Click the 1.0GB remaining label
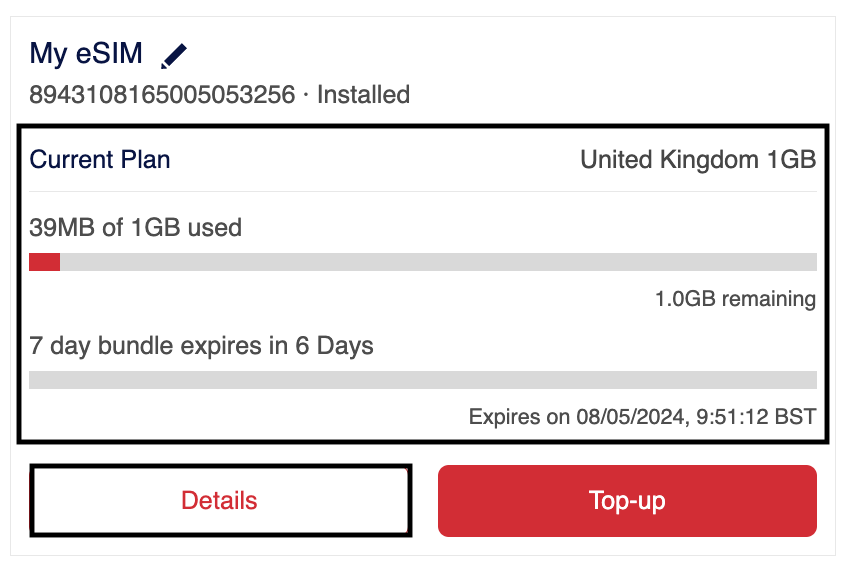This screenshot has height=572, width=848. pyautogui.click(x=735, y=299)
